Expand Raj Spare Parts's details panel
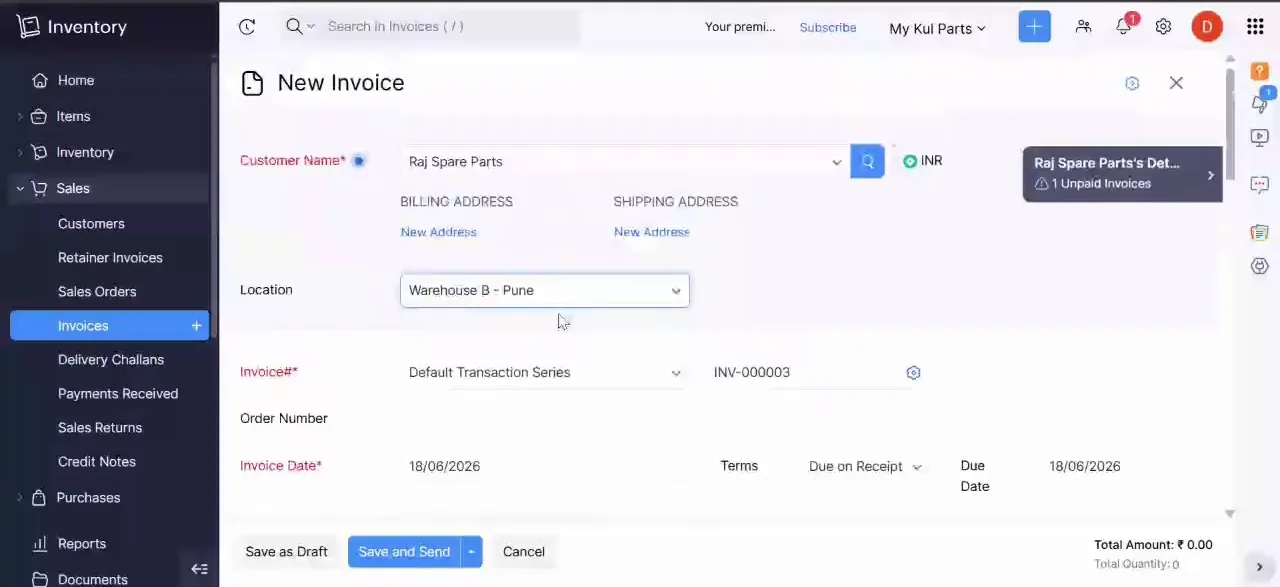The width and height of the screenshot is (1280, 587). click(1122, 174)
